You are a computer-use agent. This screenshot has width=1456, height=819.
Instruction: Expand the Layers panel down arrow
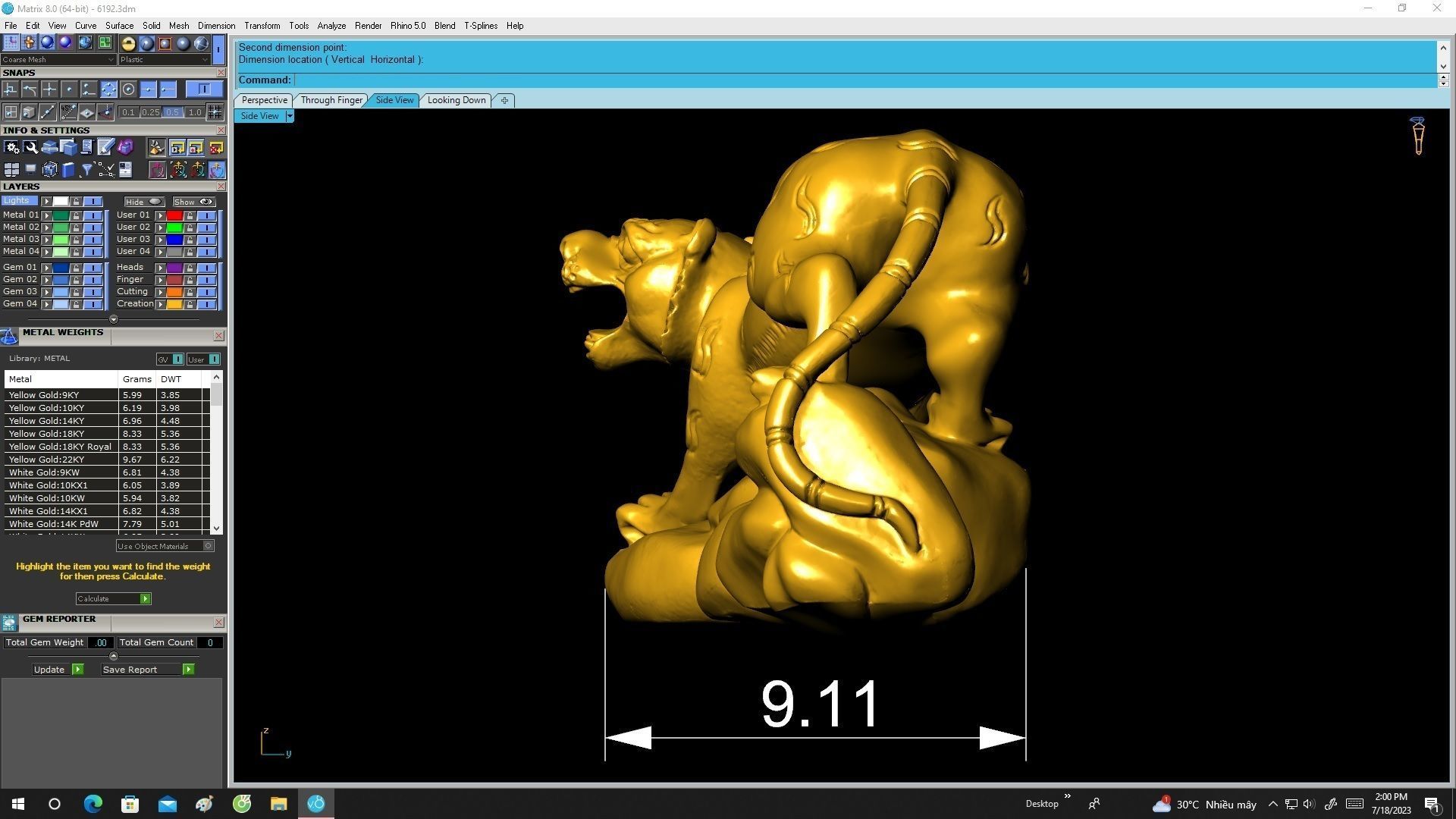pos(114,319)
